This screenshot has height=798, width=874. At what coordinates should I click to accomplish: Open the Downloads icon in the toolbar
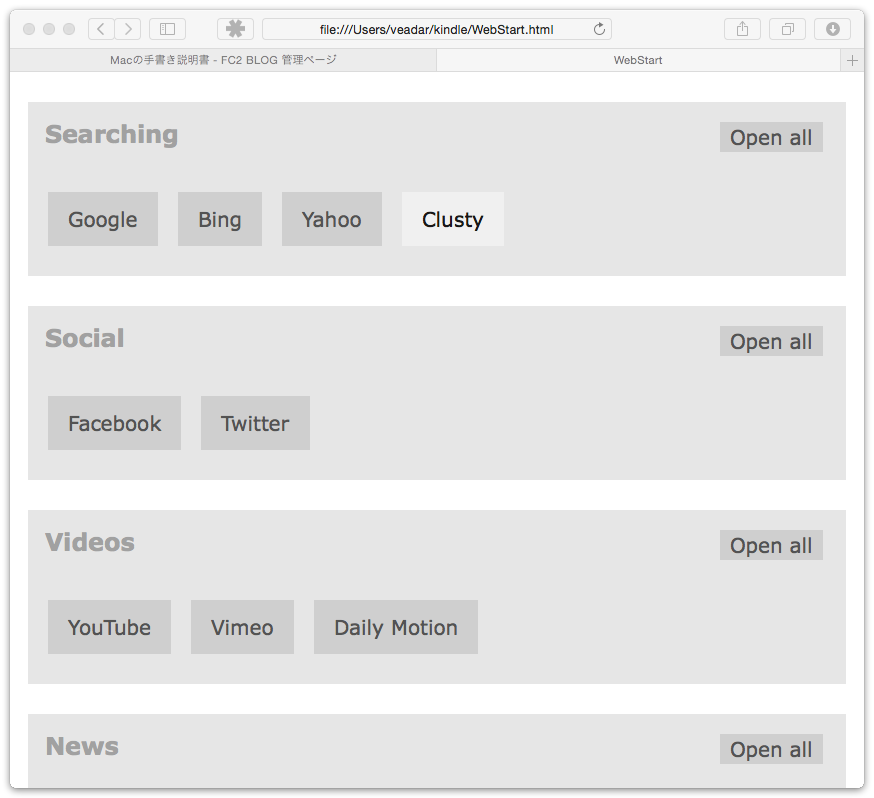[833, 29]
